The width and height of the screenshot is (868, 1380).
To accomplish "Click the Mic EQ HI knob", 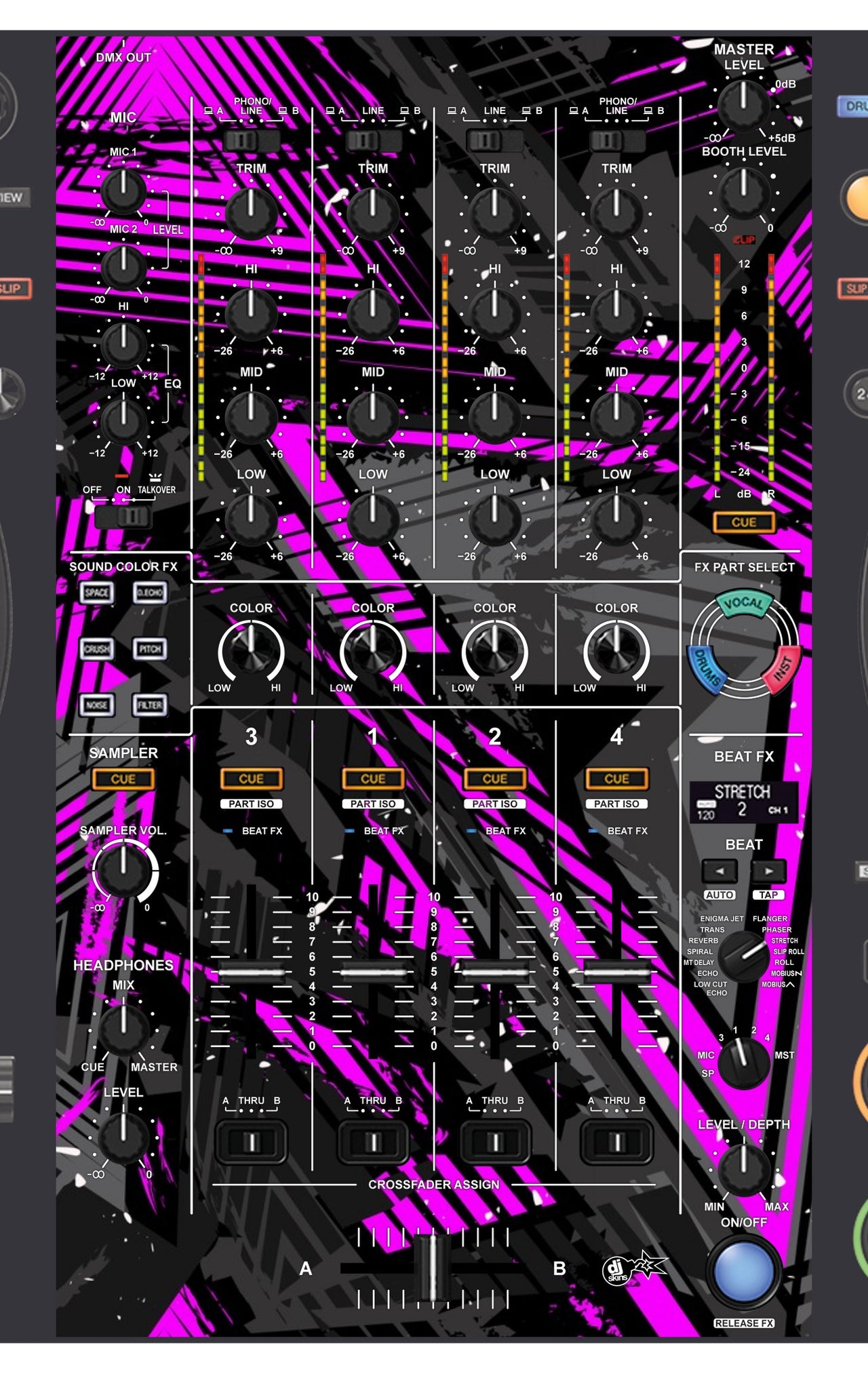I will [x=123, y=344].
